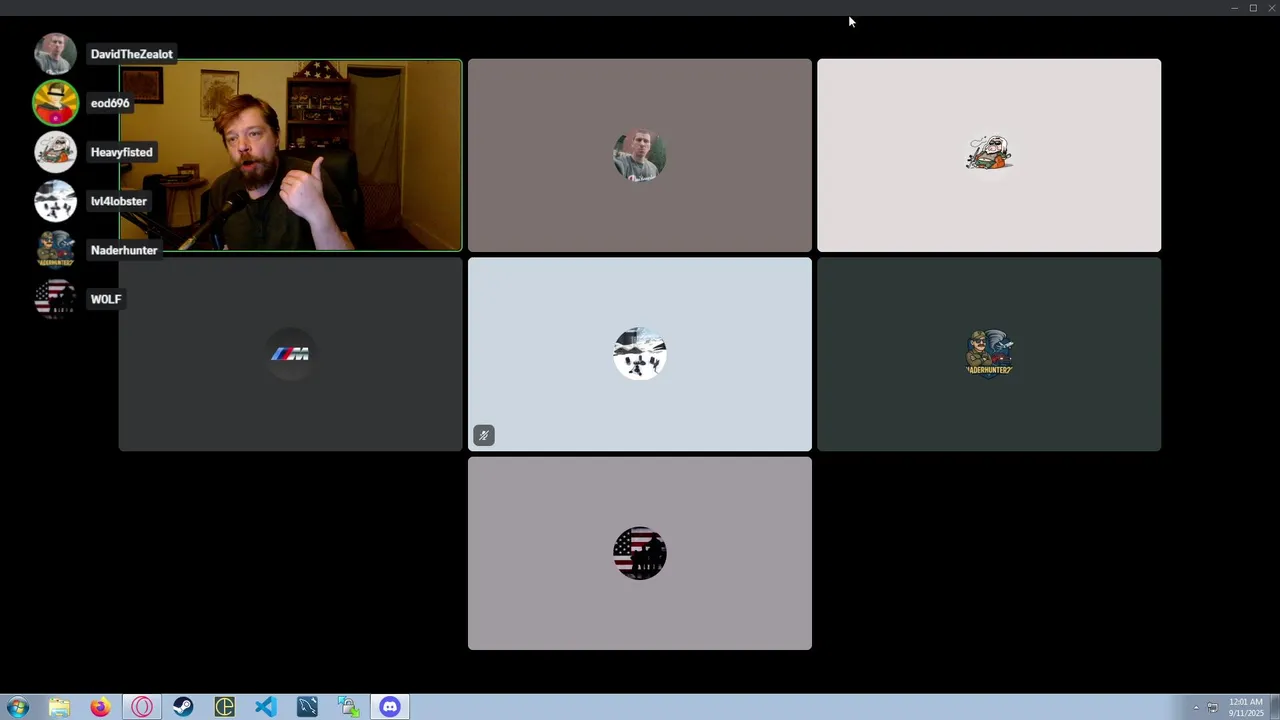Open File Explorer from the taskbar
The image size is (1280, 720).
59,707
